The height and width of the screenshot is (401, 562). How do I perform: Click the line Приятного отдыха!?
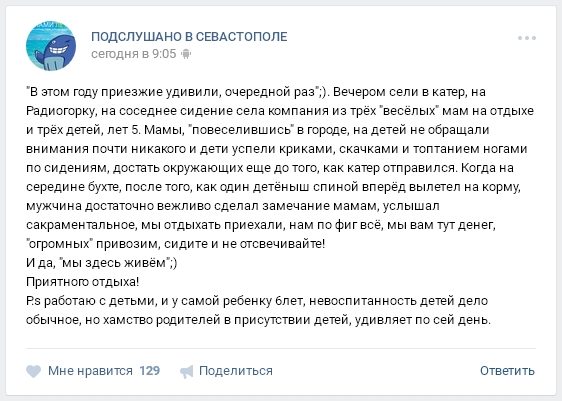pos(82,282)
